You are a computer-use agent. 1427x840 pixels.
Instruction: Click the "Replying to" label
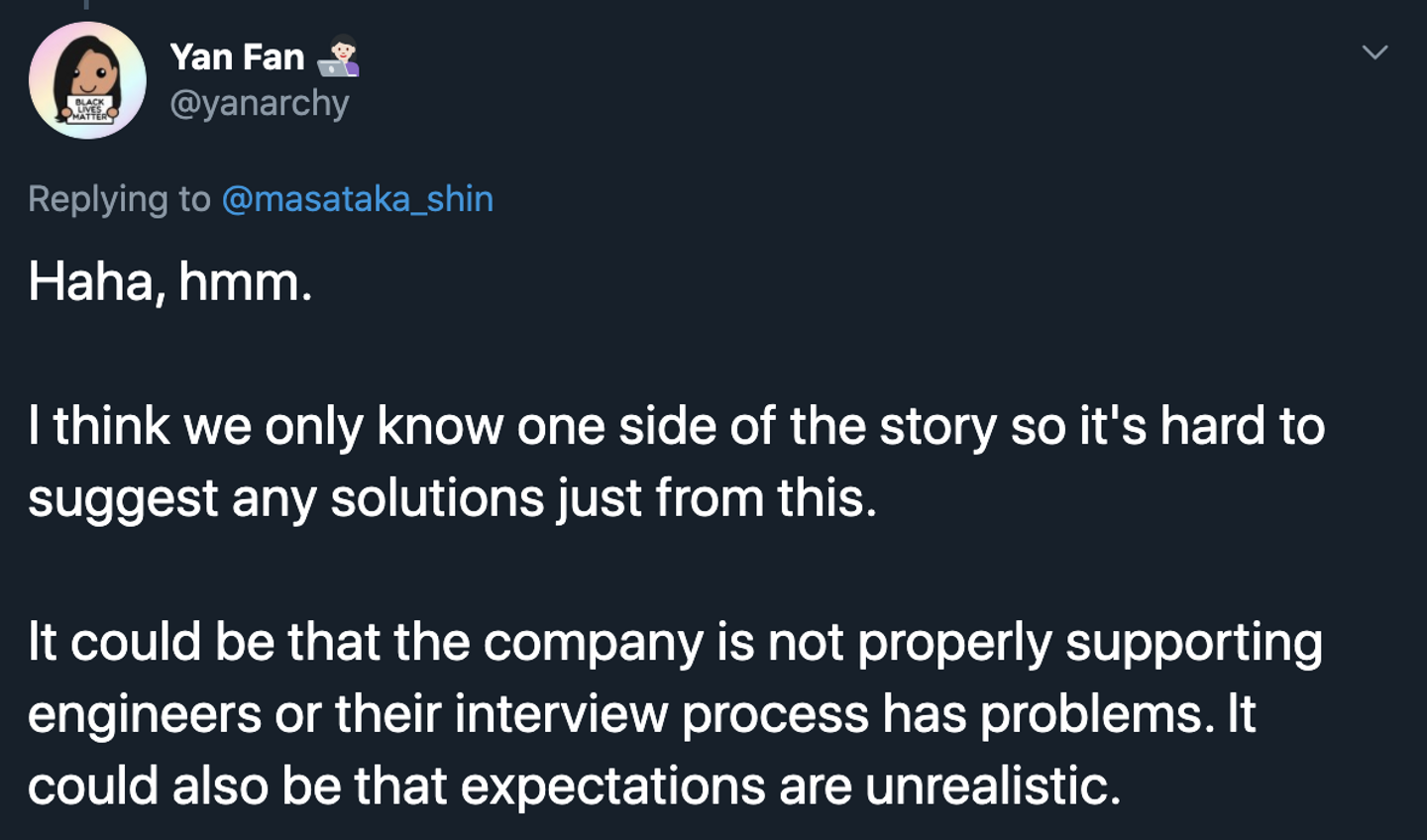pos(119,199)
